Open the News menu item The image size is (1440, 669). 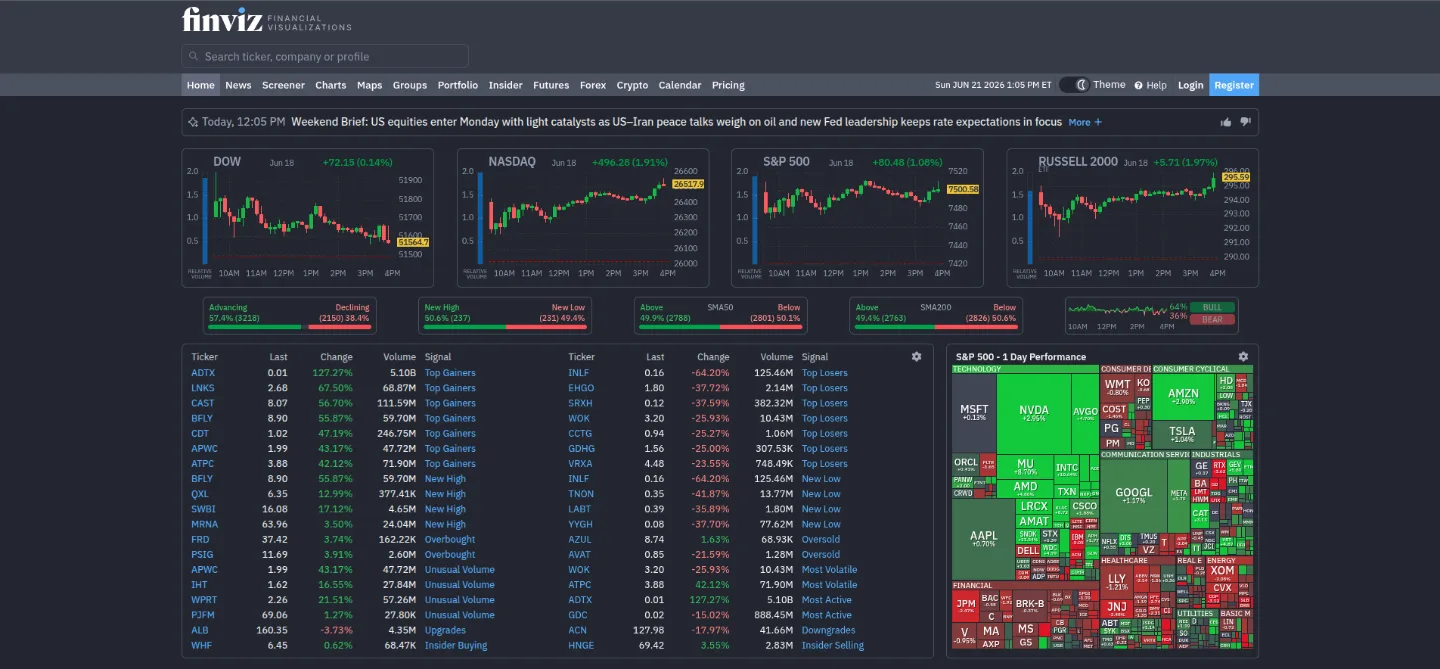[238, 85]
